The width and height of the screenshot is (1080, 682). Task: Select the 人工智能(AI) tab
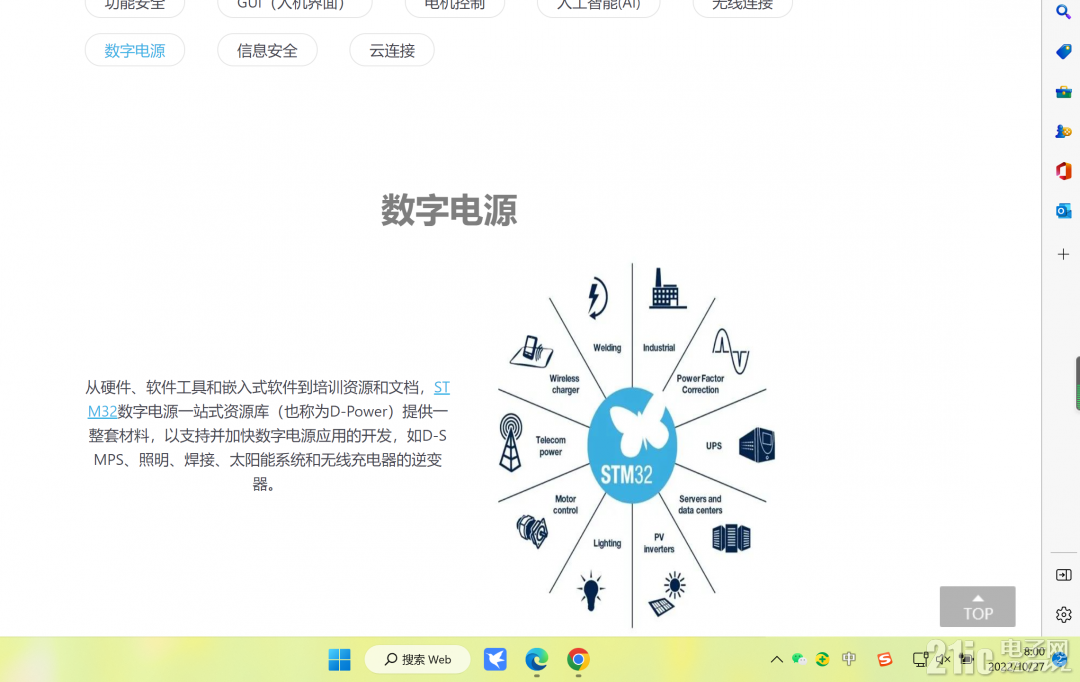599,6
